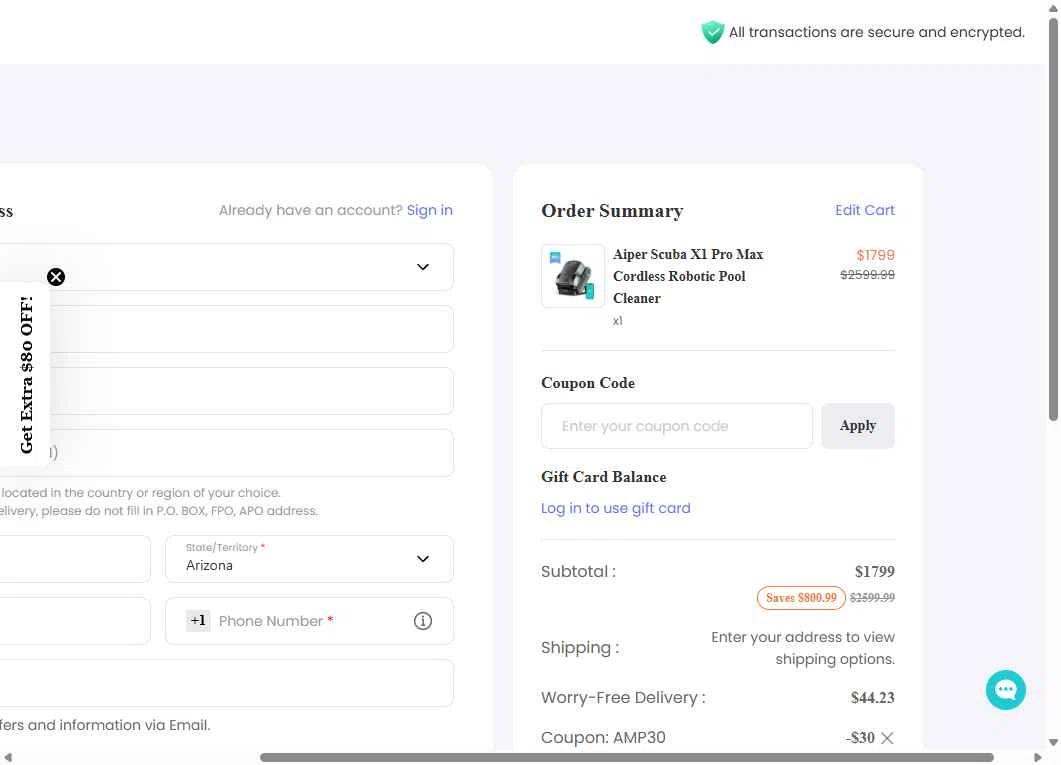This screenshot has width=1061, height=765.
Task: Click the input field above the email notice
Action: pyautogui.click(x=227, y=683)
